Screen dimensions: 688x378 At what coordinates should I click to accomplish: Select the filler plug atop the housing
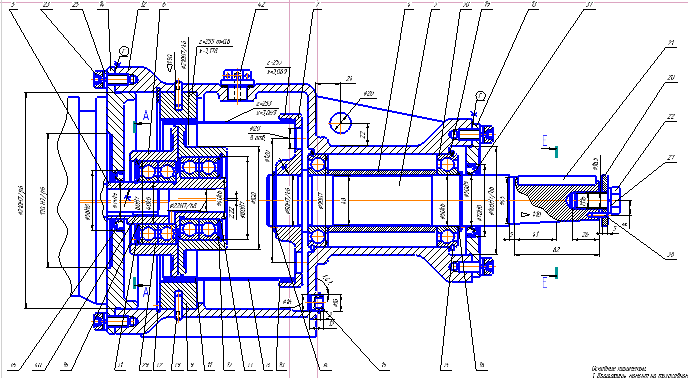point(237,83)
